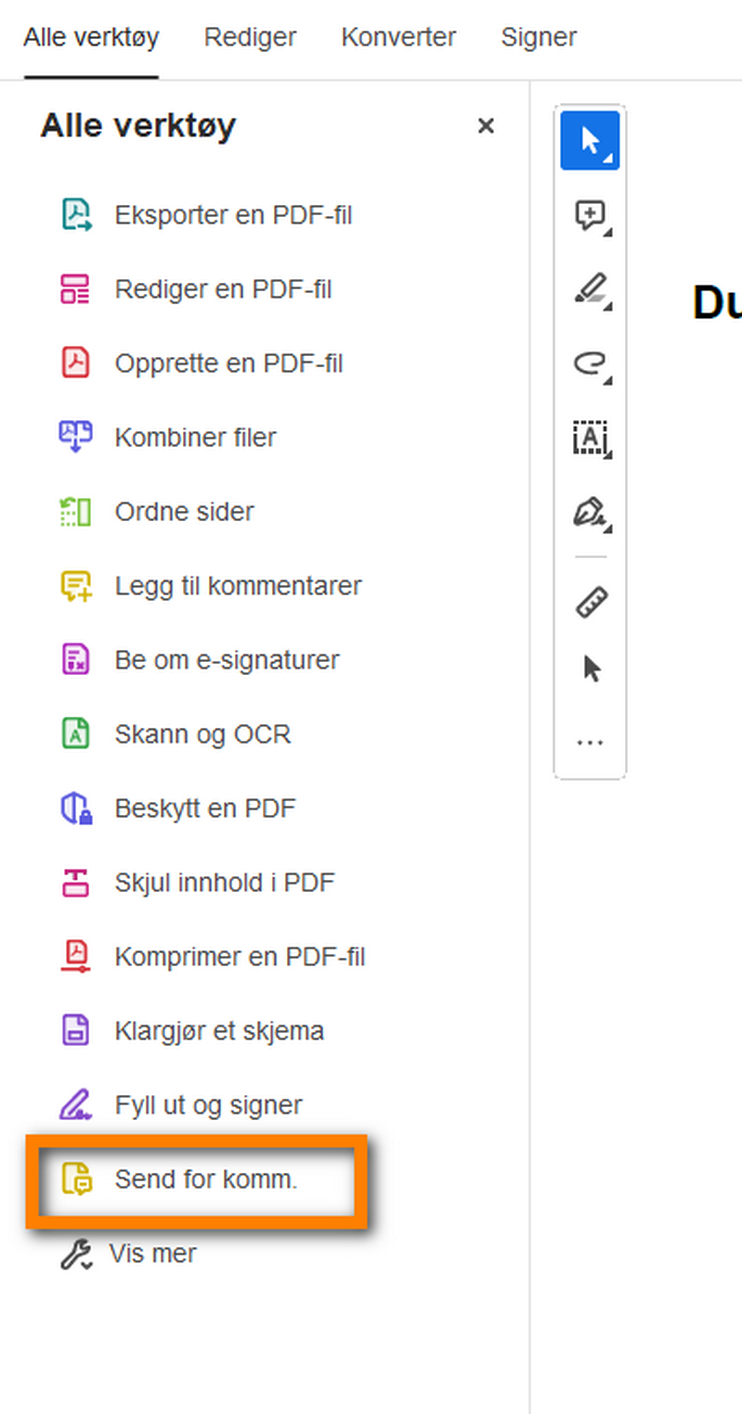This screenshot has width=742, height=1414.
Task: Expand the list with Vis mer
Action: click(x=152, y=1254)
